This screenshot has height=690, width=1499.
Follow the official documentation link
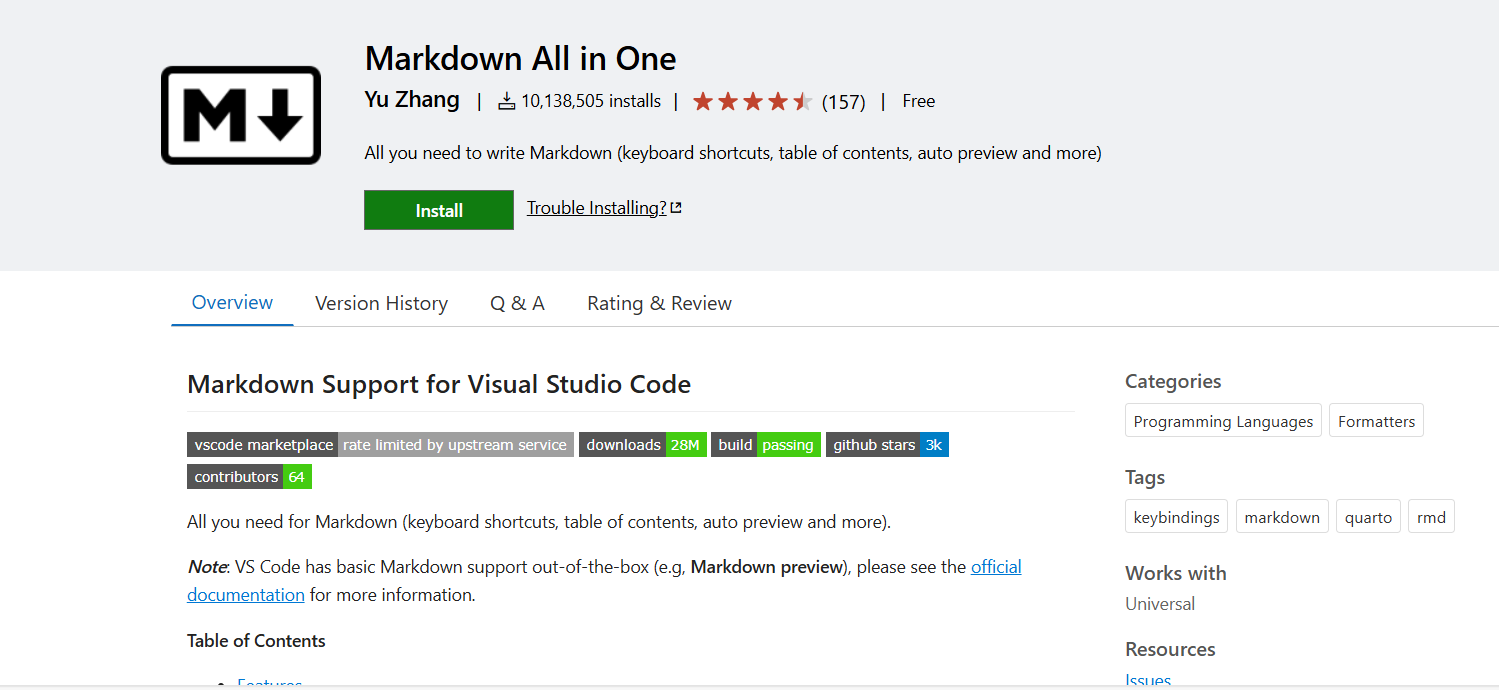[x=604, y=581]
